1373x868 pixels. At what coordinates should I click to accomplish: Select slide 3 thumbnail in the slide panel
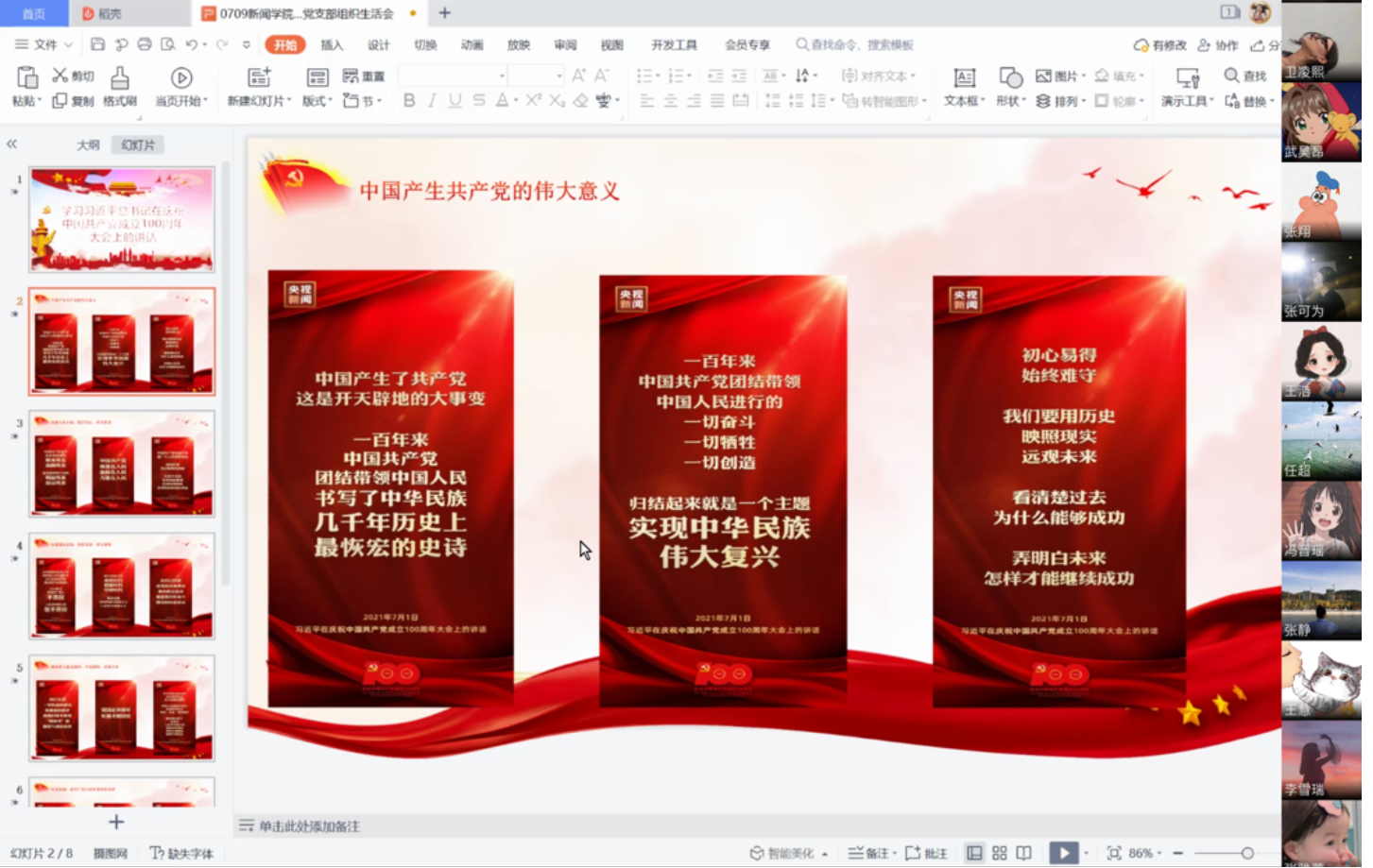click(x=122, y=463)
